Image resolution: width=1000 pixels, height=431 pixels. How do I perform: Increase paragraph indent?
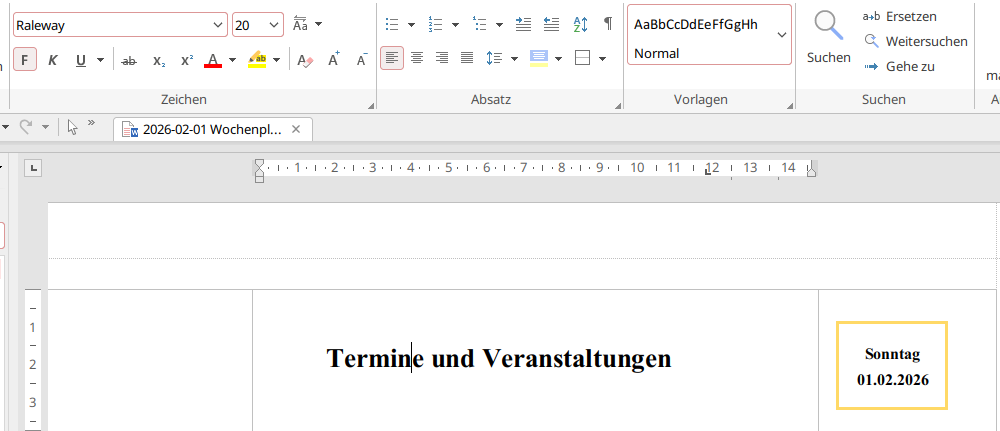pos(524,25)
